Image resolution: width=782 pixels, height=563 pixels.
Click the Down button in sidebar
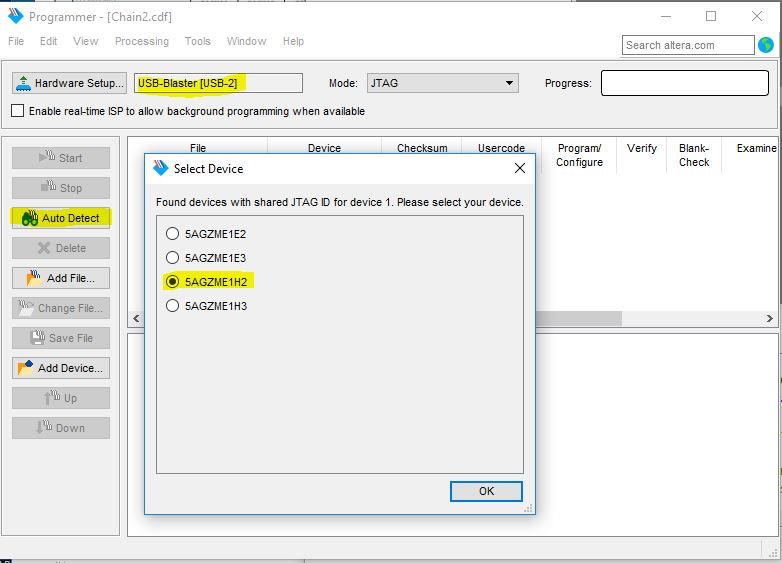[x=61, y=428]
